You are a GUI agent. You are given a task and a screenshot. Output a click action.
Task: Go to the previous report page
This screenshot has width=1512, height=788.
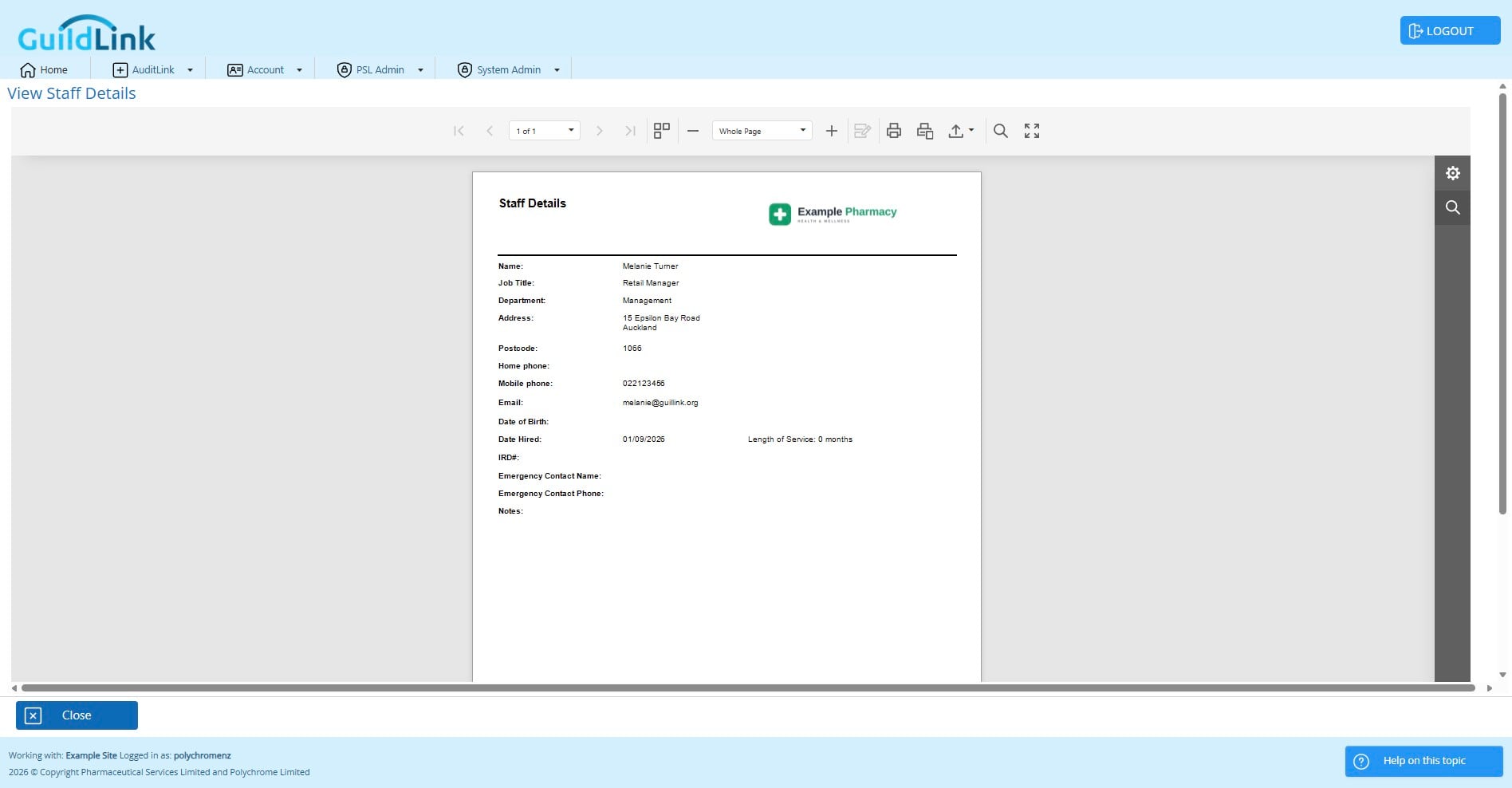click(x=490, y=131)
